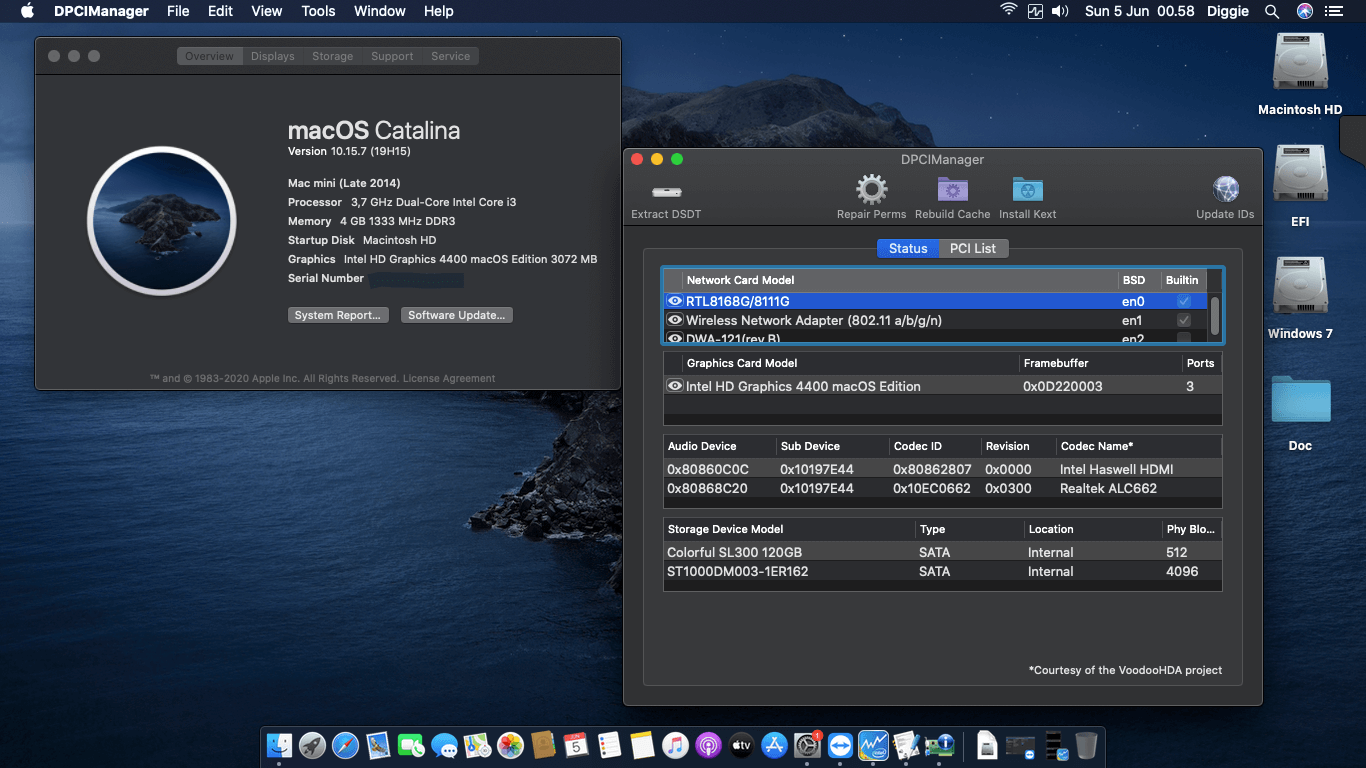Launch Launchpad from the dock
This screenshot has height=768, width=1366.
pyautogui.click(x=312, y=745)
